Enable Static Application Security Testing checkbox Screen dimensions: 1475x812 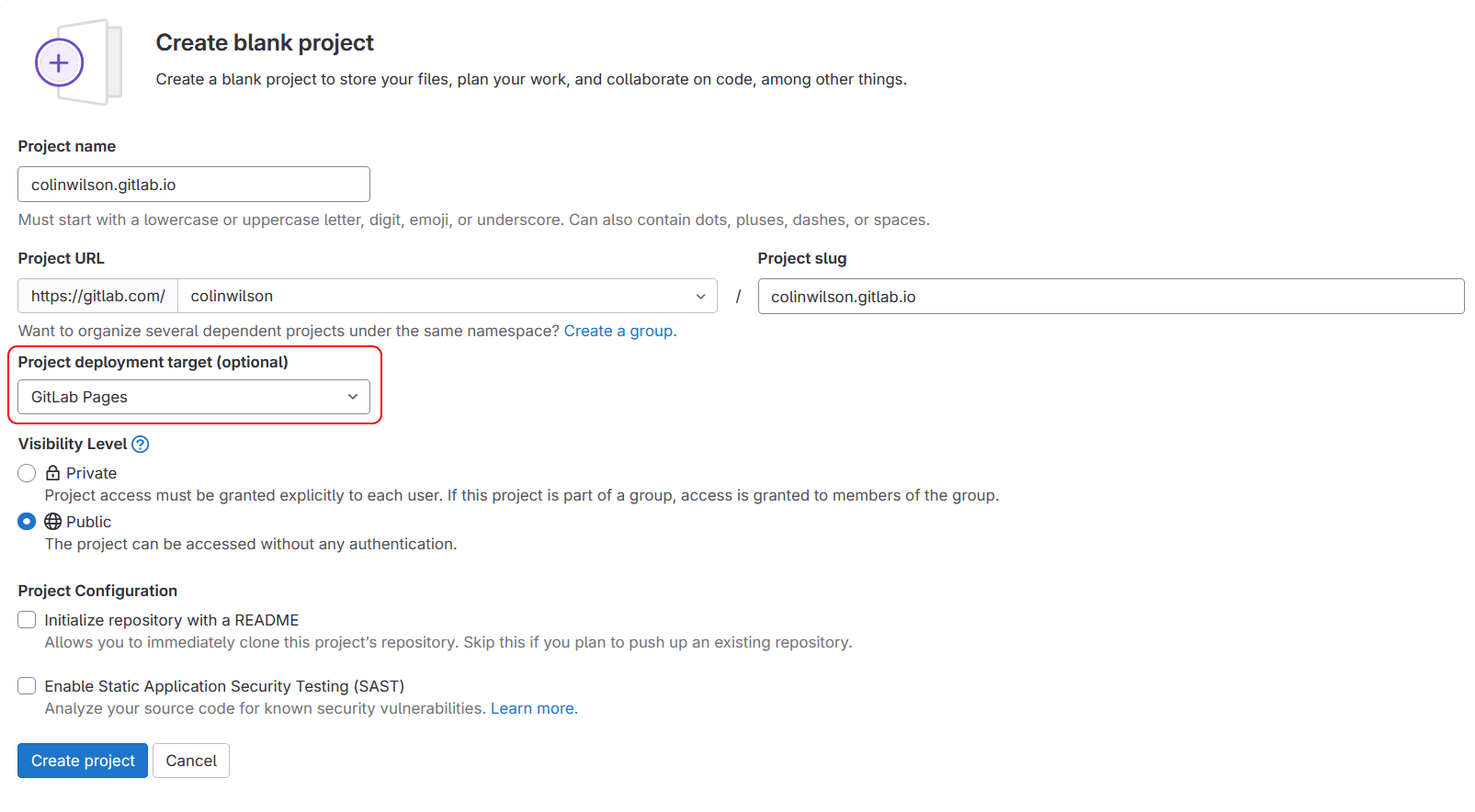point(27,686)
